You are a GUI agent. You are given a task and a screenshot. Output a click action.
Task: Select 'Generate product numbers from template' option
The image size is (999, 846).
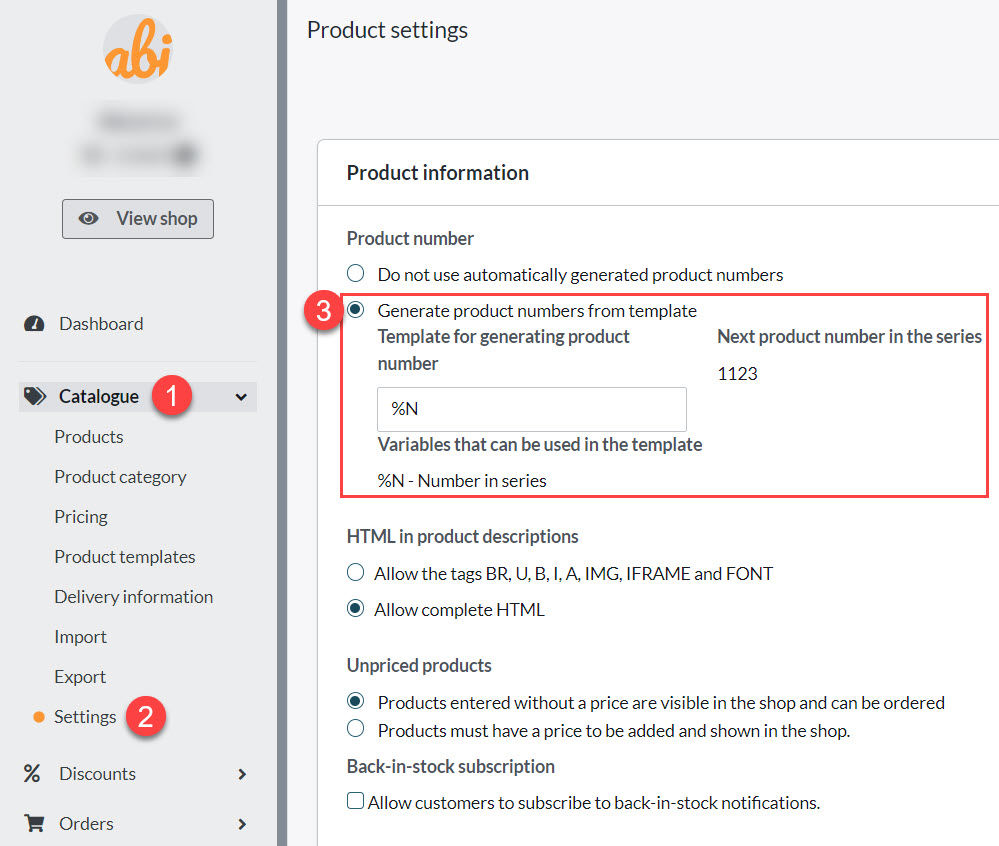[355, 310]
